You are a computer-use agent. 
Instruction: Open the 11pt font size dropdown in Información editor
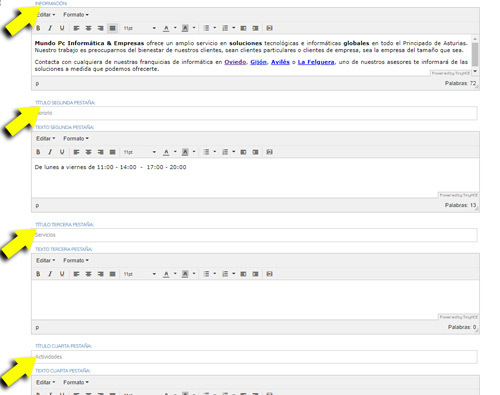(x=139, y=28)
